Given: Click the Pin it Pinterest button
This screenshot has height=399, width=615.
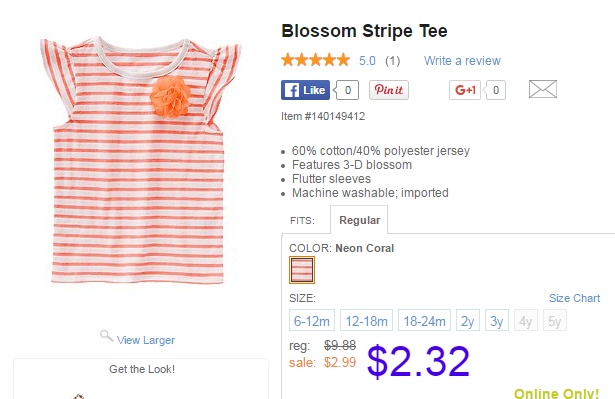Looking at the screenshot, I should click(x=389, y=90).
